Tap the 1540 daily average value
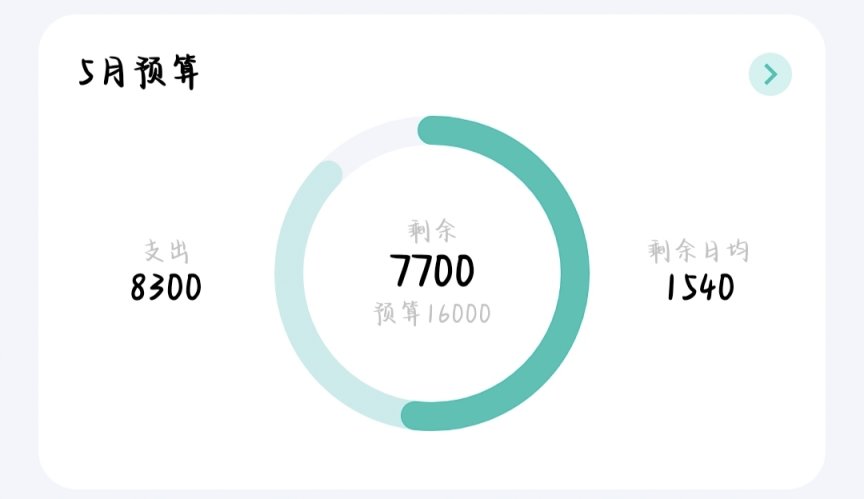The image size is (864, 499). (700, 288)
